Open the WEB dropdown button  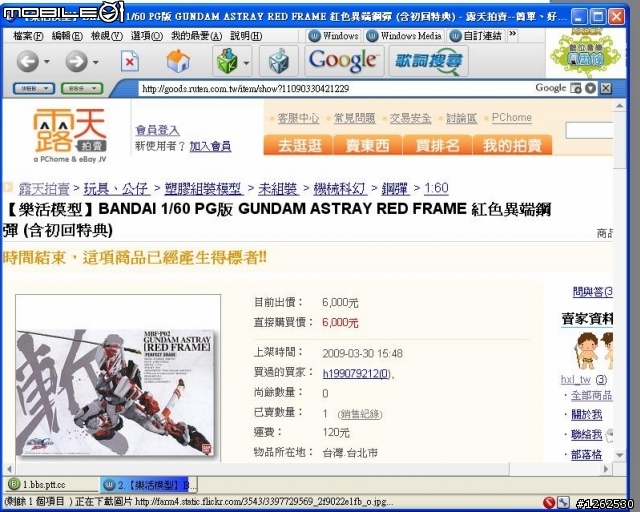pos(33,88)
